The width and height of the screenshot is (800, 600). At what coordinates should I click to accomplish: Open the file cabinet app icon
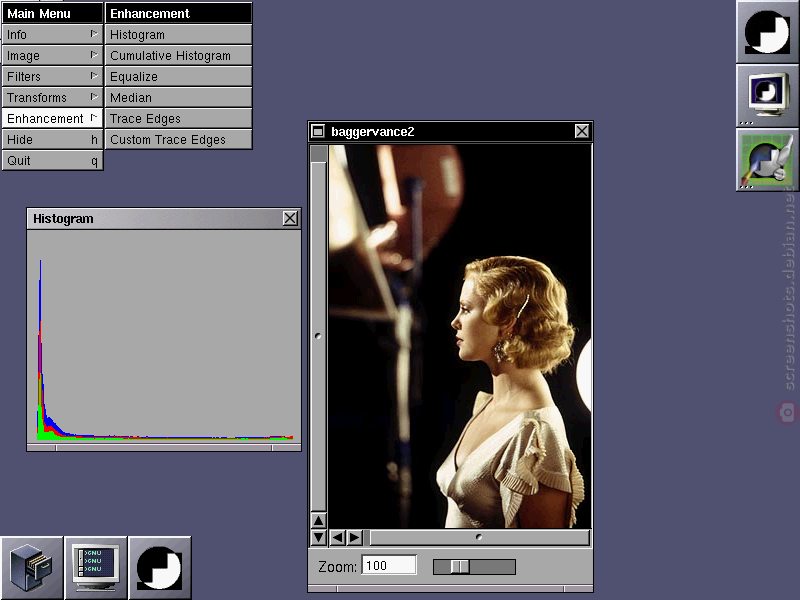point(32,567)
